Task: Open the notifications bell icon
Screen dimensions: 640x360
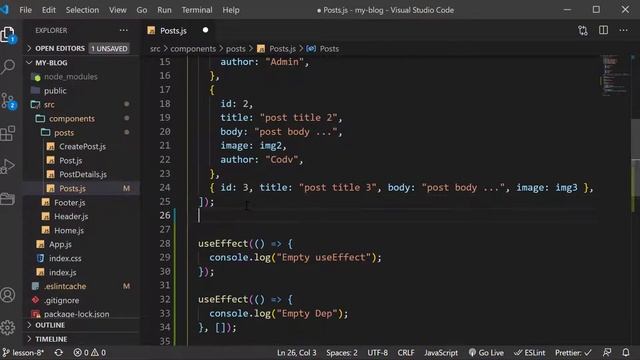Action: (626, 353)
